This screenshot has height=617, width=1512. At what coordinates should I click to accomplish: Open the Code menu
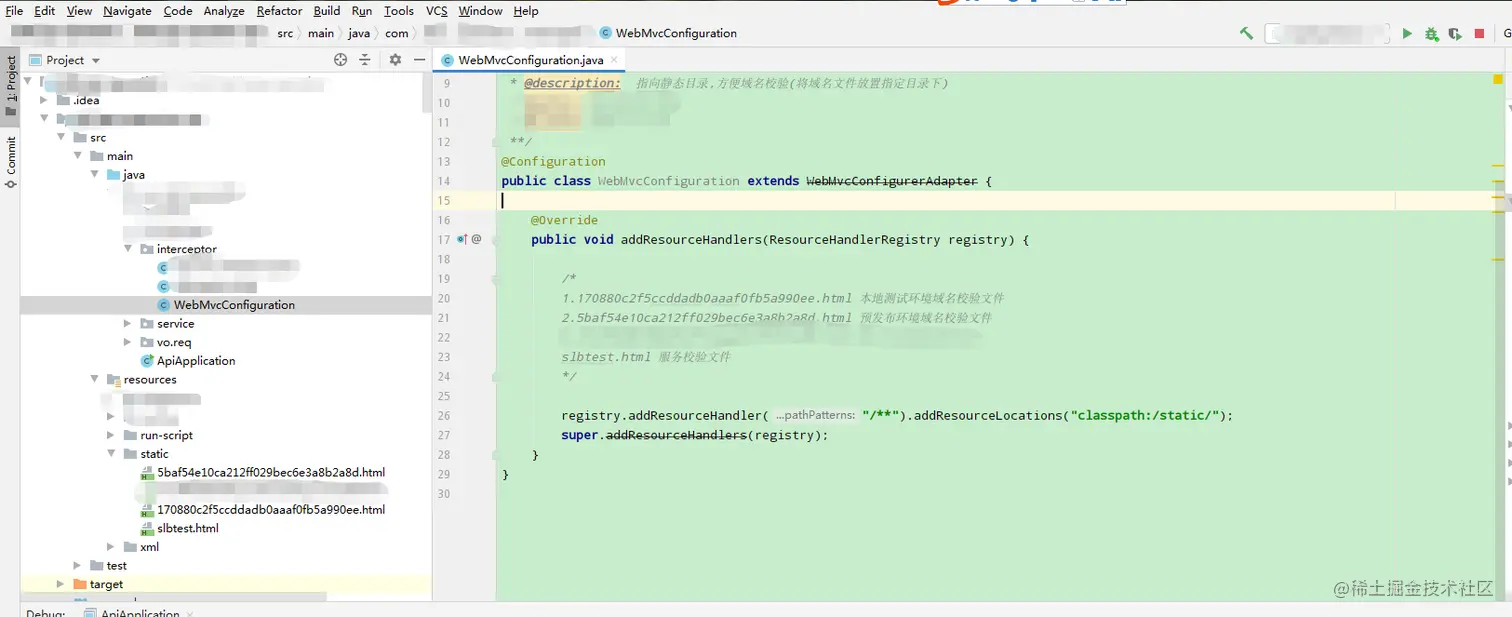[178, 11]
